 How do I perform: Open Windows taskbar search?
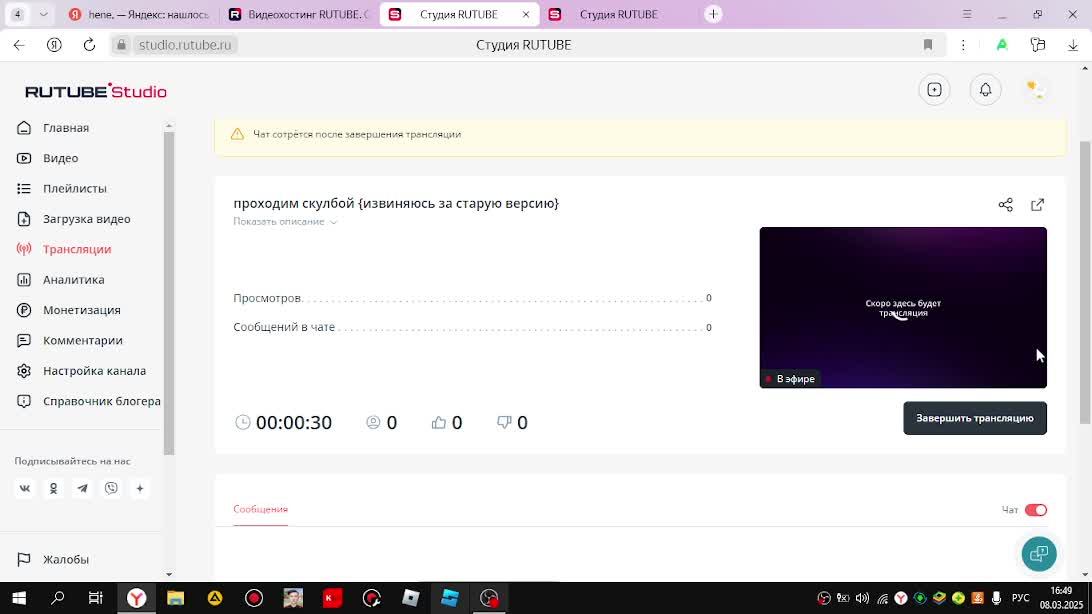tap(58, 598)
